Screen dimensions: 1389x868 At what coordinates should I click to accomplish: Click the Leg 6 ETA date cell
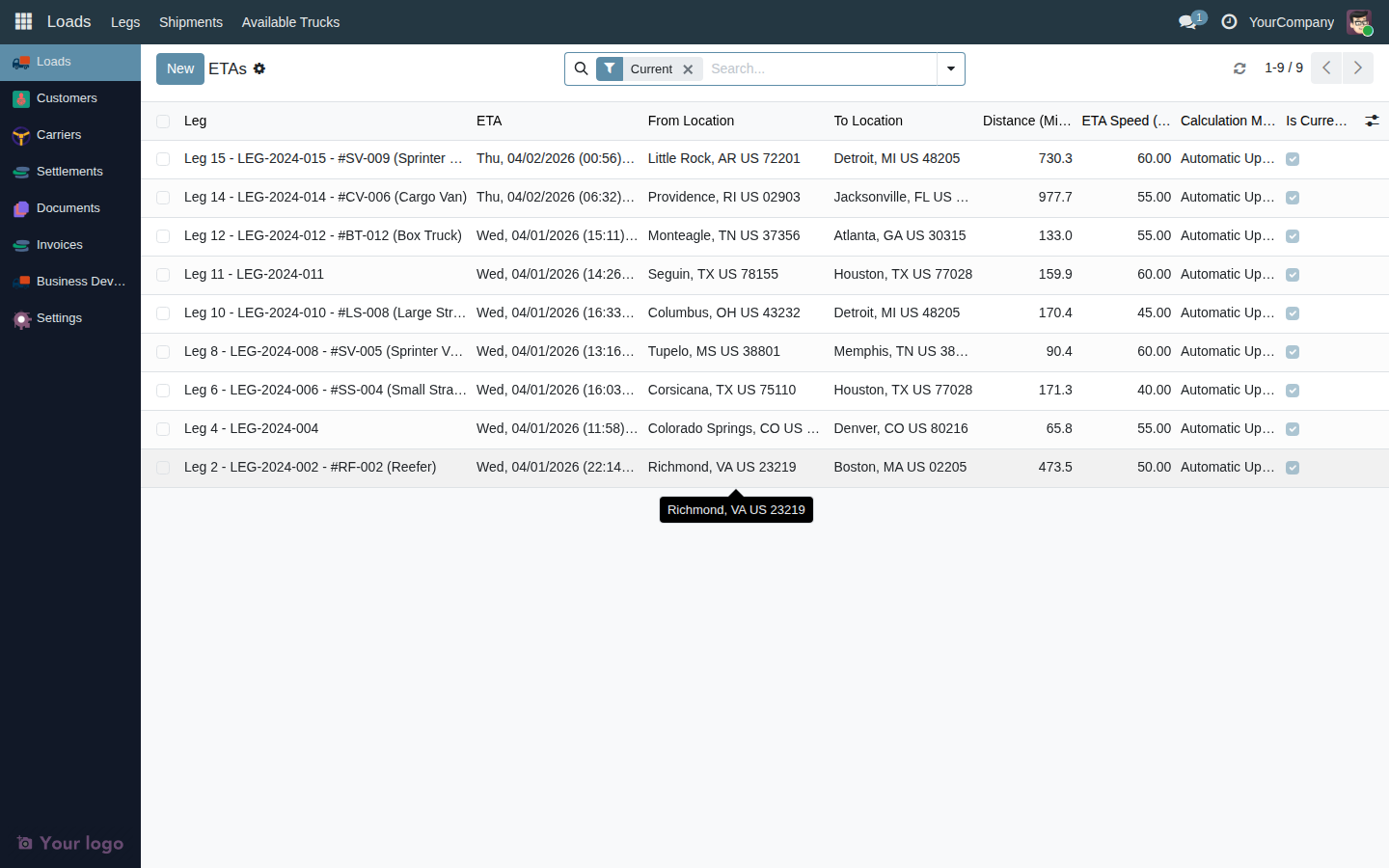[557, 390]
